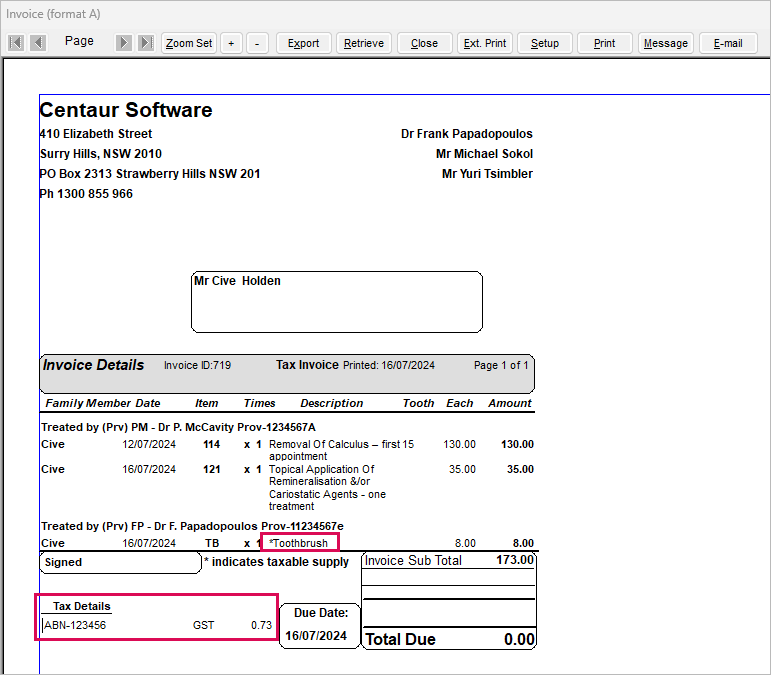This screenshot has width=771, height=675.
Task: Zoom out with the minus button
Action: [x=257, y=43]
